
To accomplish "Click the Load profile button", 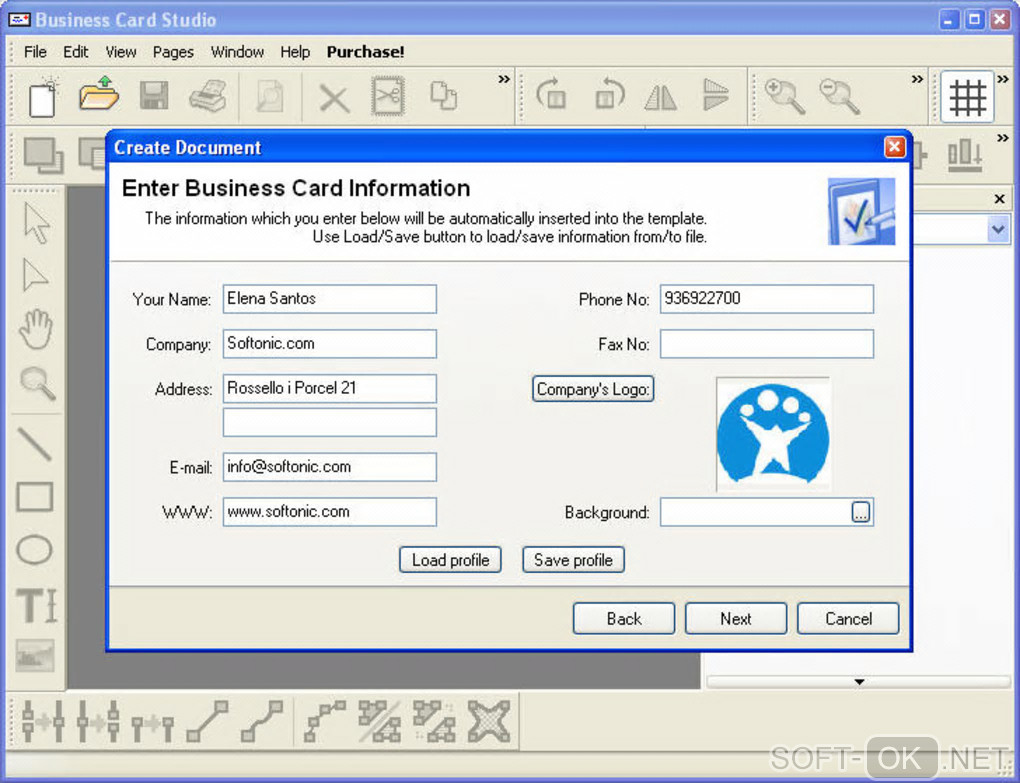I will (450, 560).
